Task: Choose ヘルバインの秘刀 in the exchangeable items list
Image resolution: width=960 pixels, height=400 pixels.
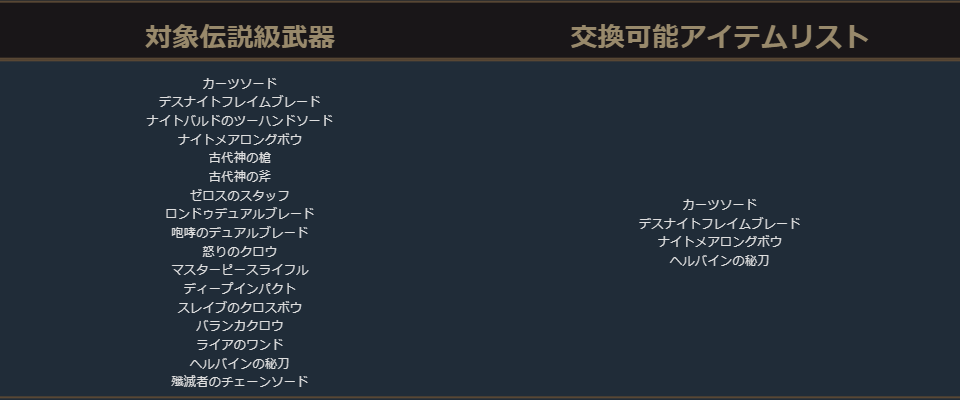Action: 719,260
